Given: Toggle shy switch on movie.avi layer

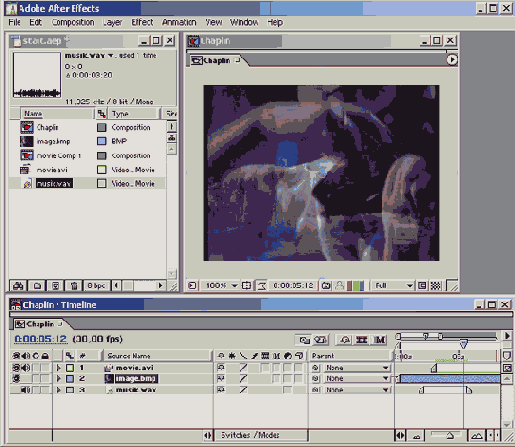Looking at the screenshot, I should 221,368.
